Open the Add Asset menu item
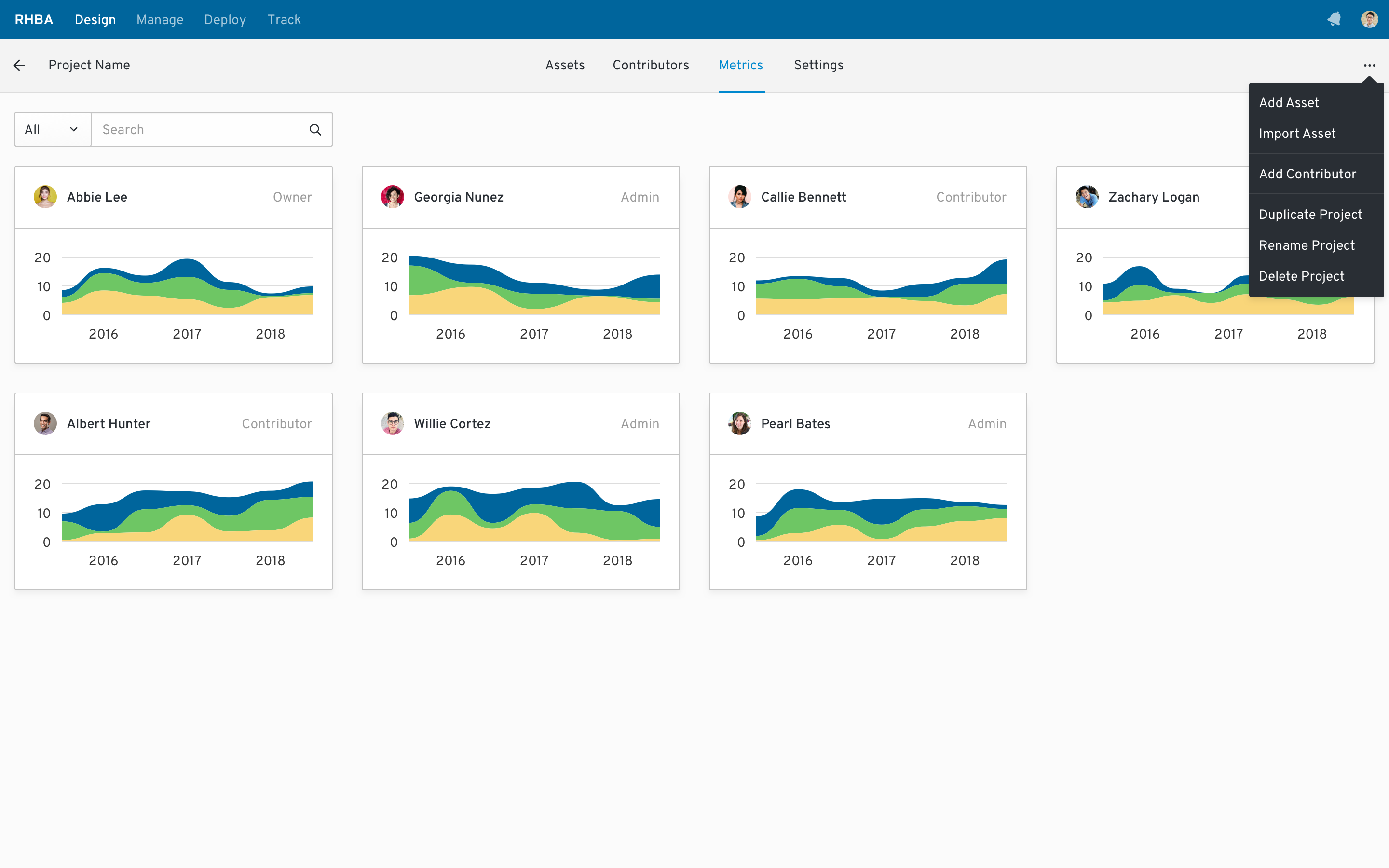Screen dimensions: 1389x868 pos(1290,103)
